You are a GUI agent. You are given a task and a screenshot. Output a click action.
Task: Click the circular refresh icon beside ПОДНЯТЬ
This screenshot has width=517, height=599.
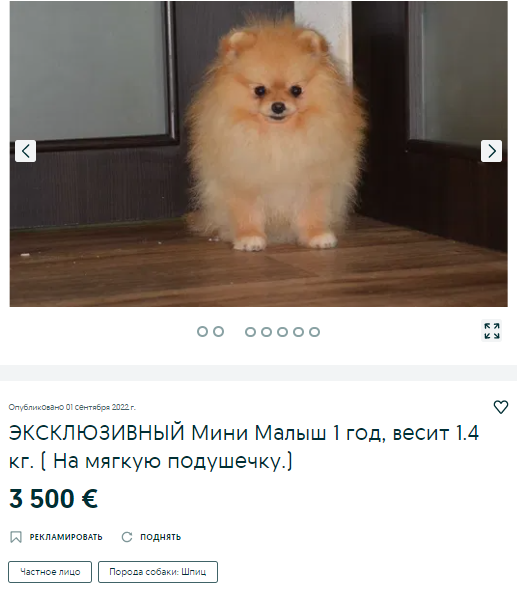coord(127,537)
